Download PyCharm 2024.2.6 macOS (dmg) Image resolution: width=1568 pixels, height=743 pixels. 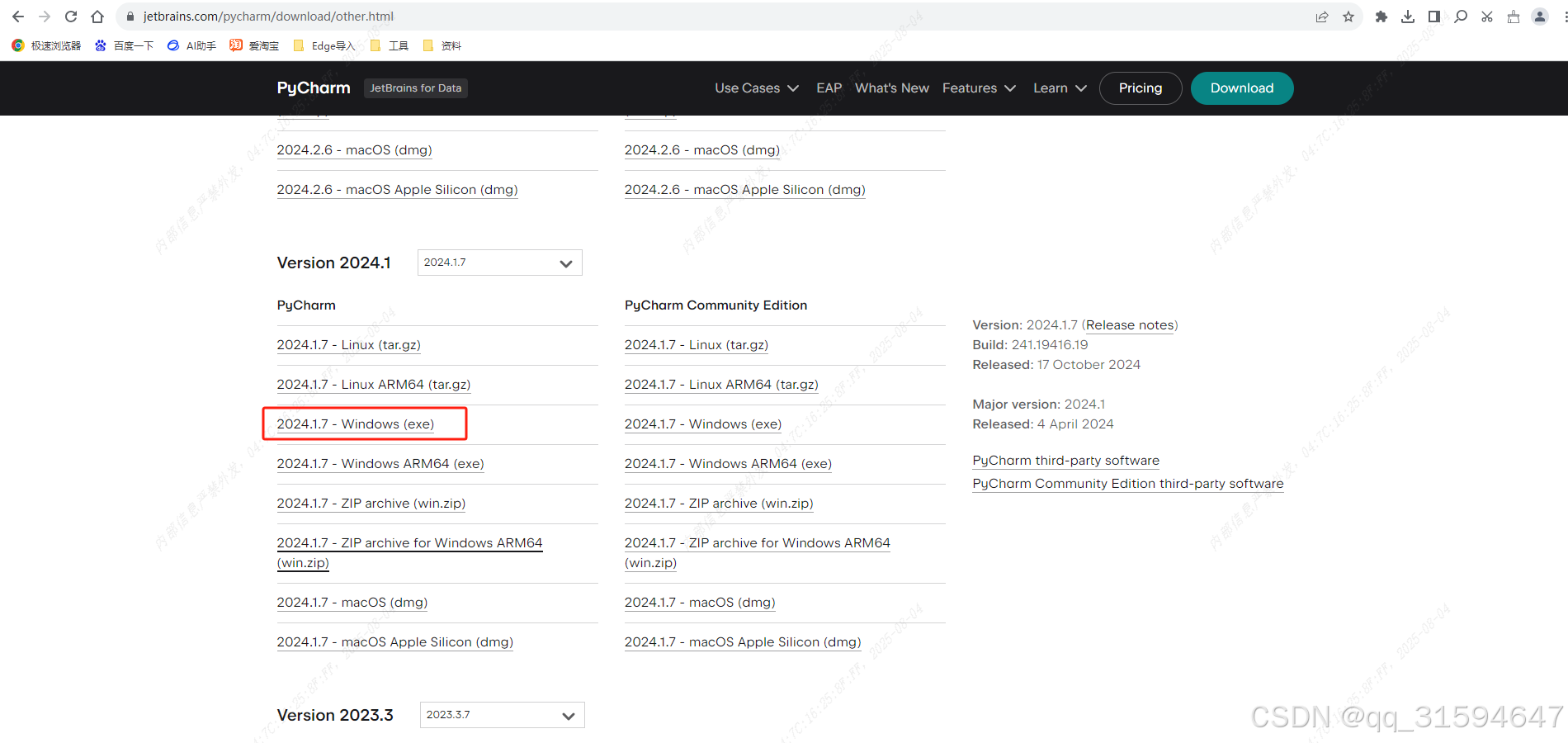[354, 150]
